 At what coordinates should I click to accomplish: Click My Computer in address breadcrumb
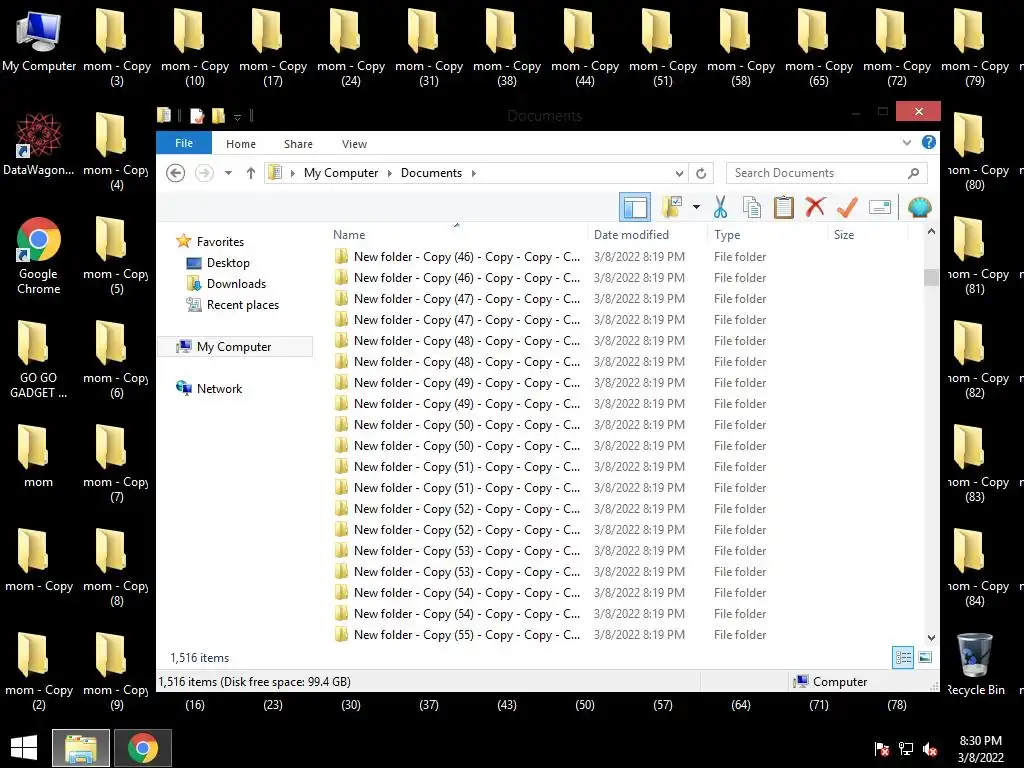pyautogui.click(x=341, y=173)
